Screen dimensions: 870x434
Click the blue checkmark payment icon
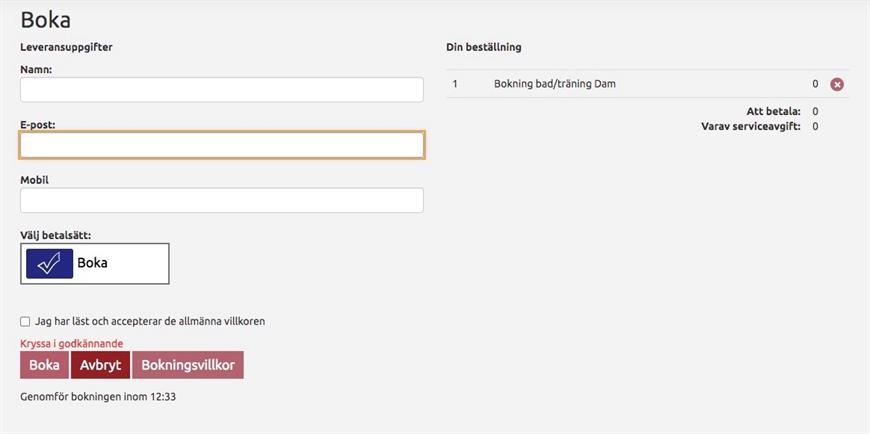49,264
